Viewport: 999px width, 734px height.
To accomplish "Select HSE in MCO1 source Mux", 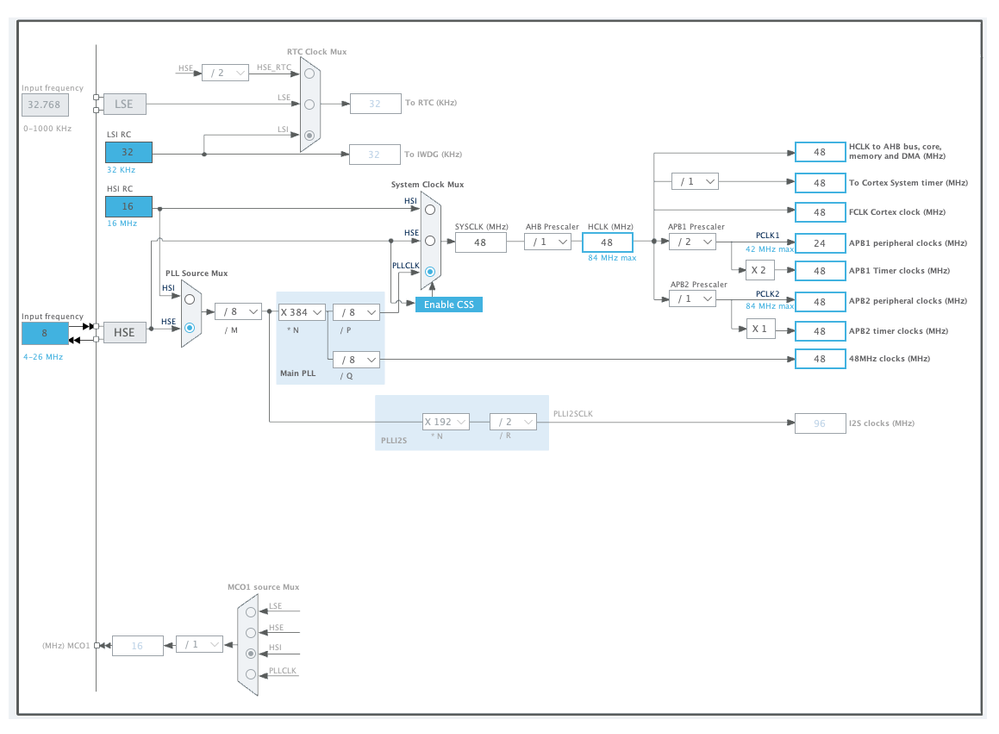I will pyautogui.click(x=251, y=633).
